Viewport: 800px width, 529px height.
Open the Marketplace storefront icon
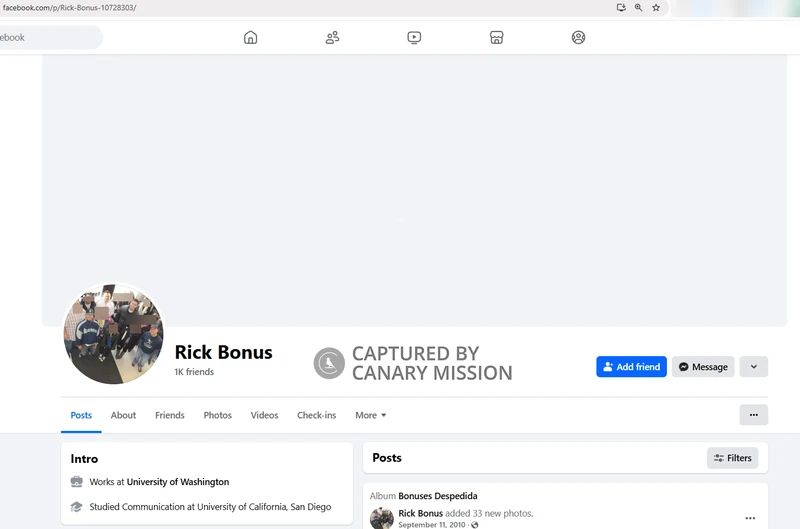496,37
